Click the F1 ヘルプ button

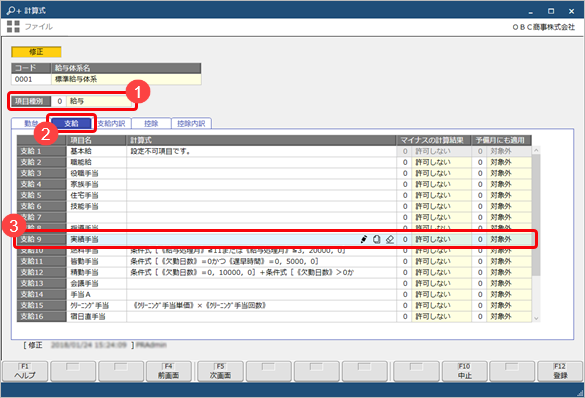click(25, 371)
